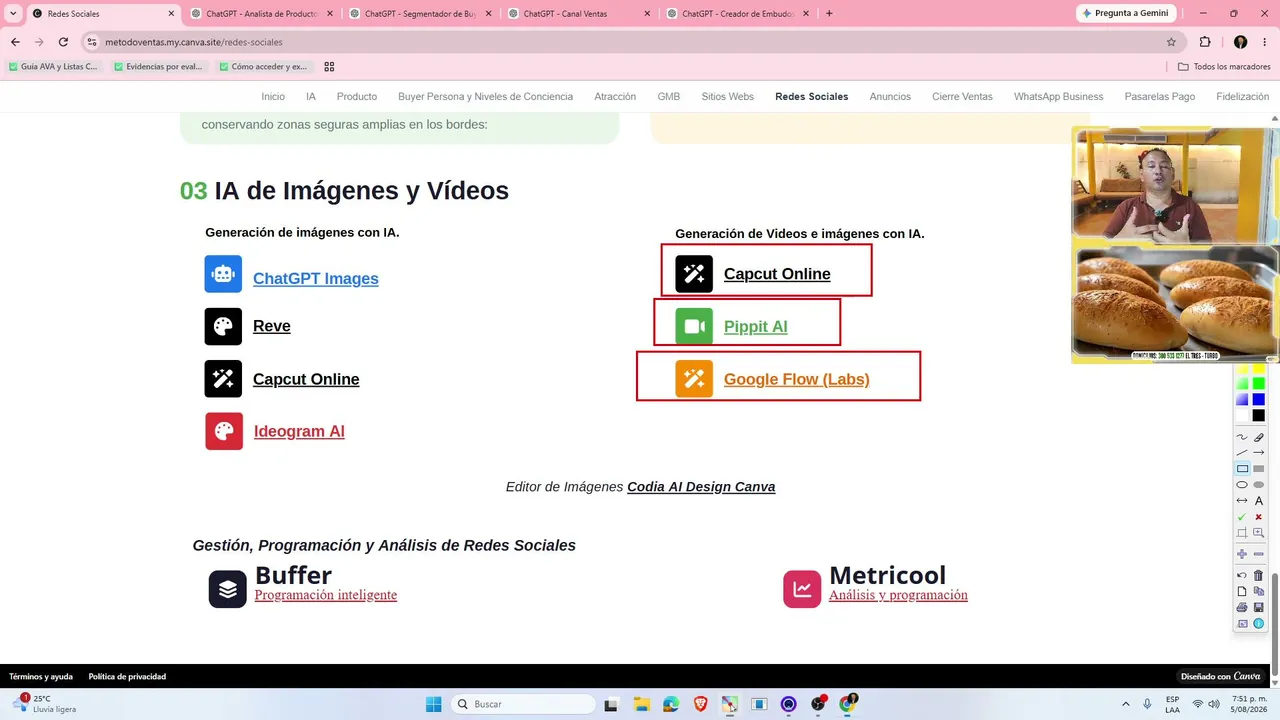Select the solid blue color swatch

1259,400
